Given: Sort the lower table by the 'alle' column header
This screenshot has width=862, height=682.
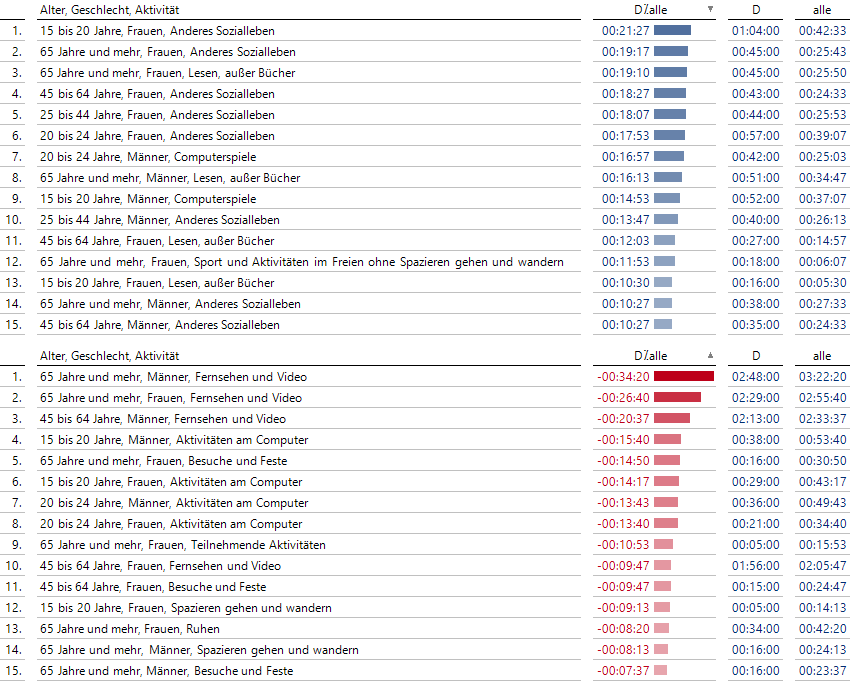Looking at the screenshot, I should (821, 355).
